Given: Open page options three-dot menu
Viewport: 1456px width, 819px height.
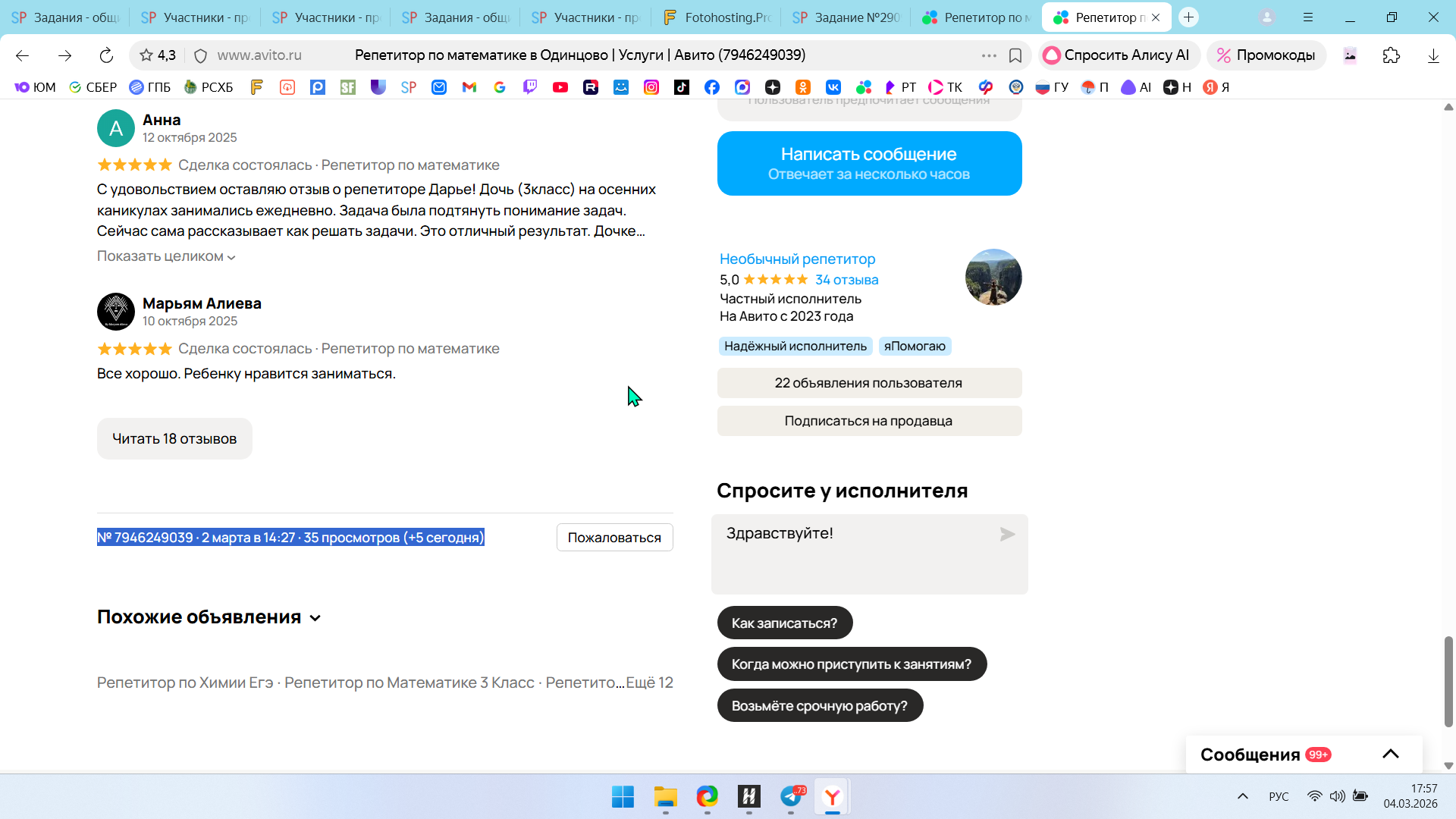Looking at the screenshot, I should click(988, 55).
